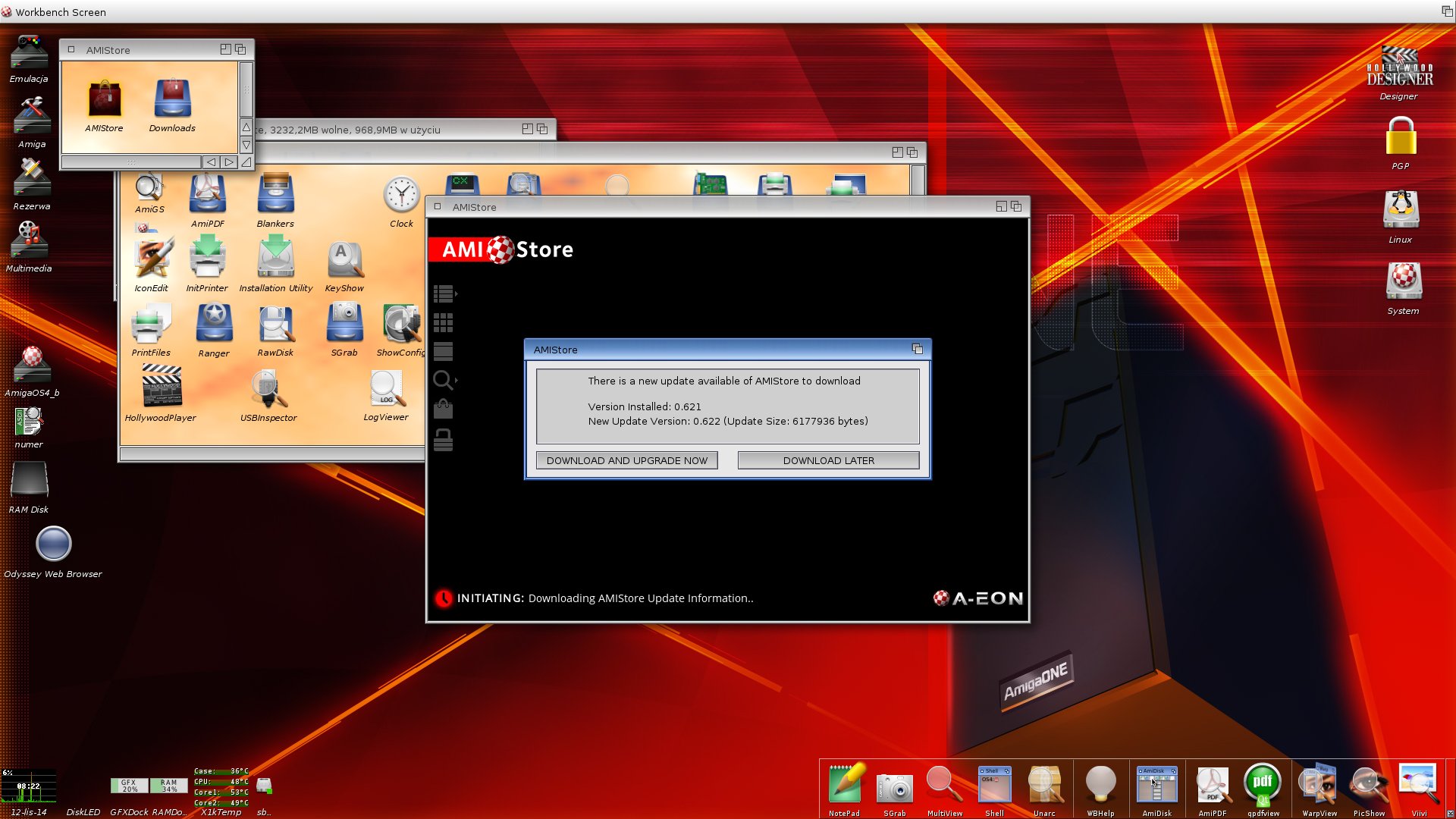Open the Amiga disk icon on desktop
The width and height of the screenshot is (1456, 819).
[x=32, y=123]
